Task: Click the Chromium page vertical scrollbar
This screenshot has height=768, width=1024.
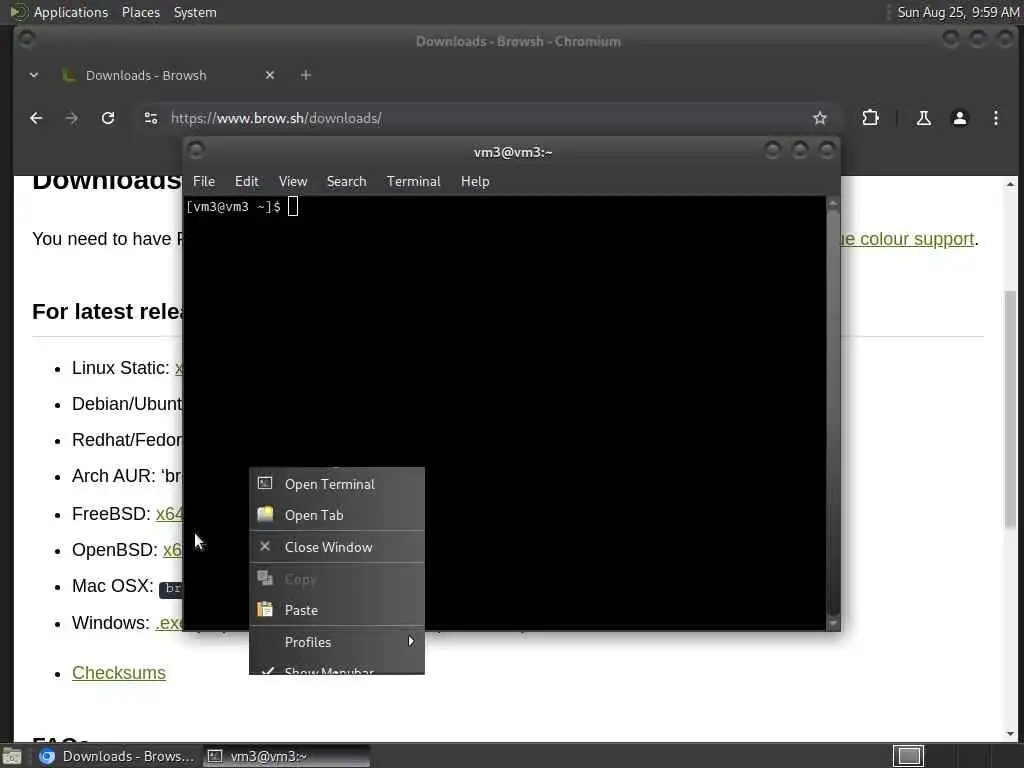Action: (x=1010, y=408)
